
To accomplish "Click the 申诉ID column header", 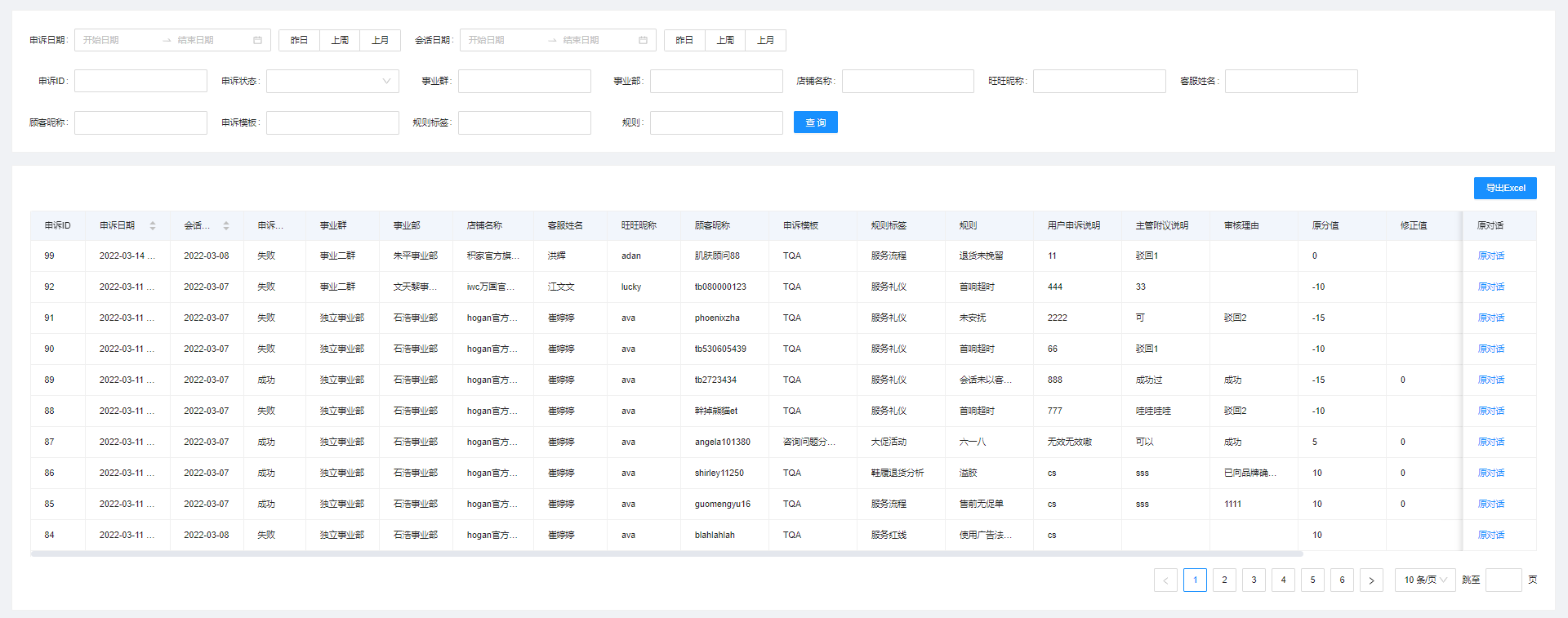I will click(x=58, y=225).
